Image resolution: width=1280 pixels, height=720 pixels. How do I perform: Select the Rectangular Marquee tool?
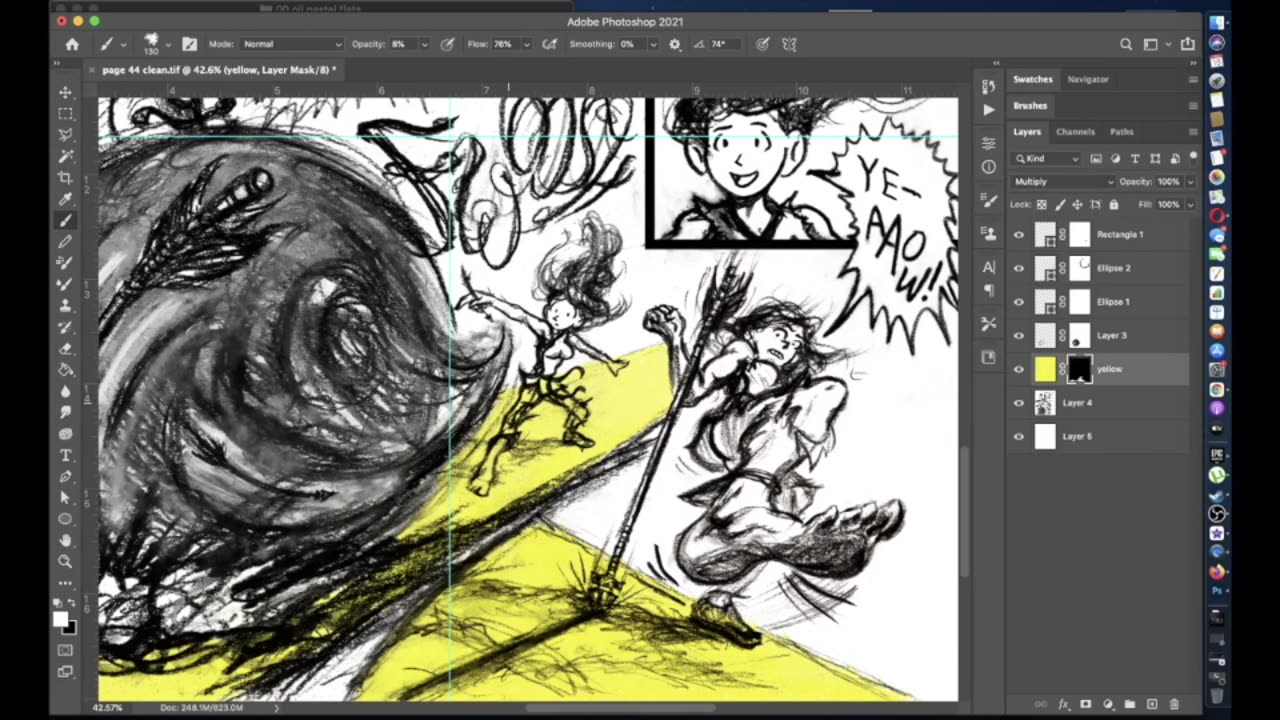[66, 113]
